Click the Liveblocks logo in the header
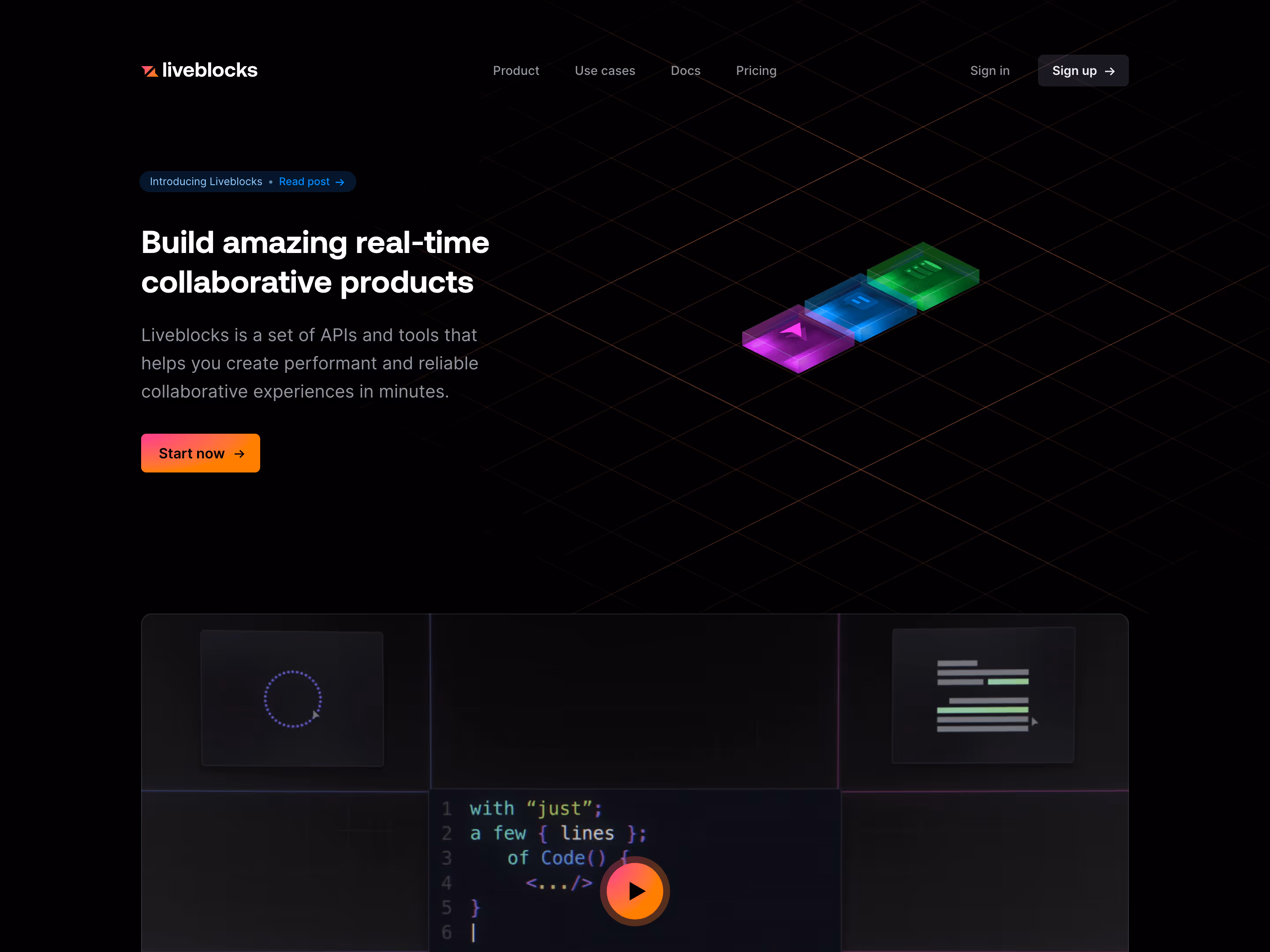 pos(199,70)
